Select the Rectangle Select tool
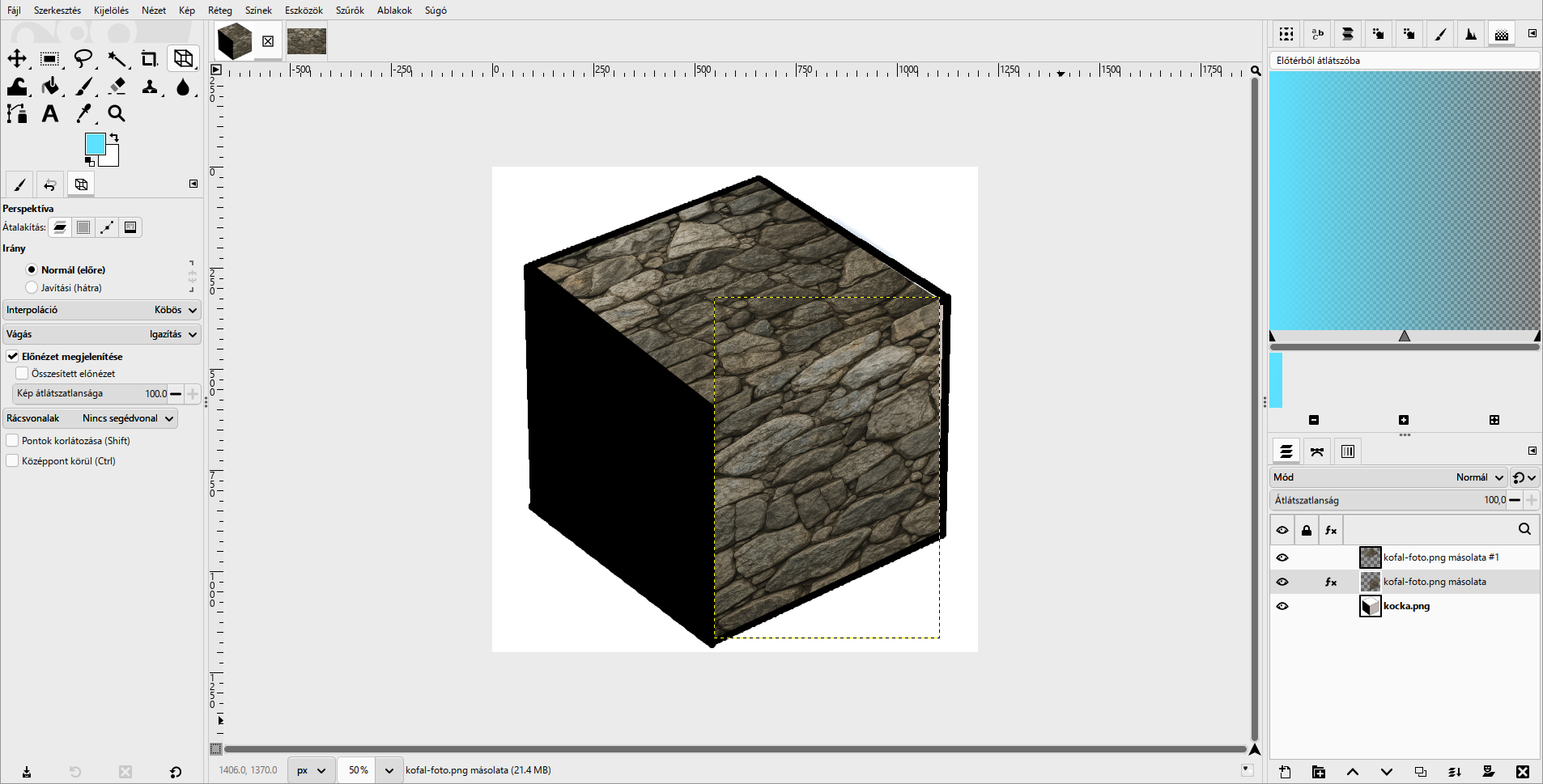The image size is (1543, 784). (x=49, y=58)
